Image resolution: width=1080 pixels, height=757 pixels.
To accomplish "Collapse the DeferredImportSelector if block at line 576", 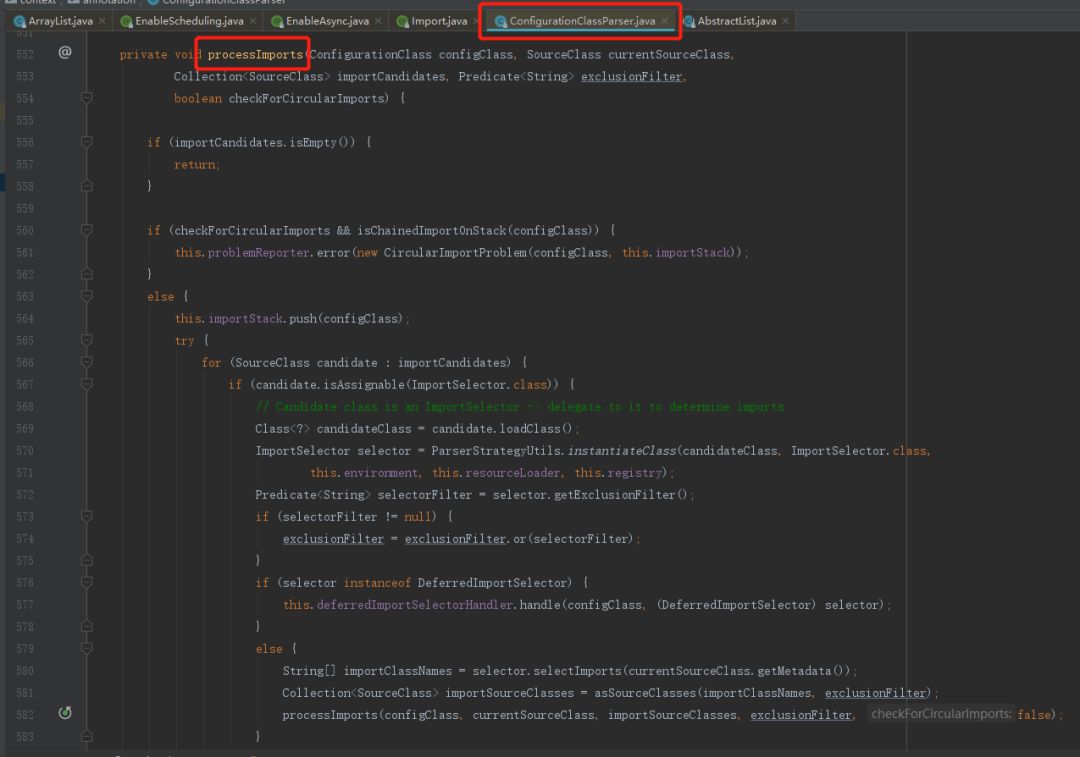I will tap(87, 583).
